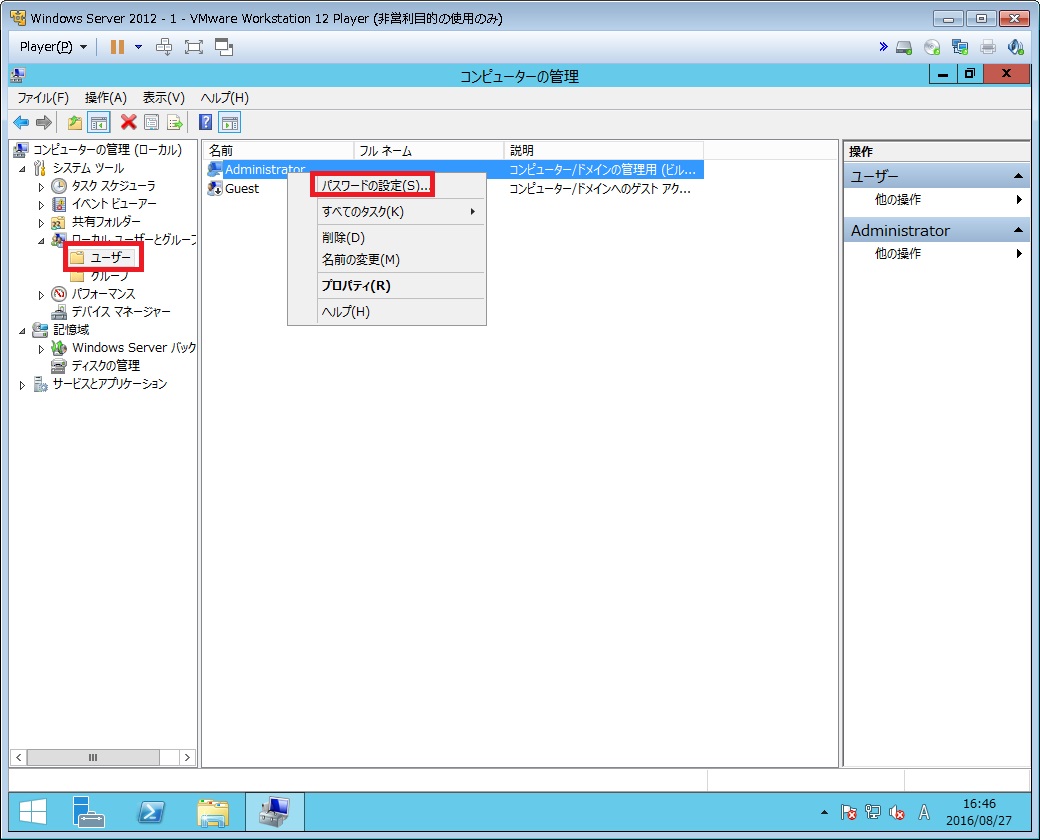Click the Properties toolbar icon
Viewport: 1040px width, 840px height.
pos(151,123)
